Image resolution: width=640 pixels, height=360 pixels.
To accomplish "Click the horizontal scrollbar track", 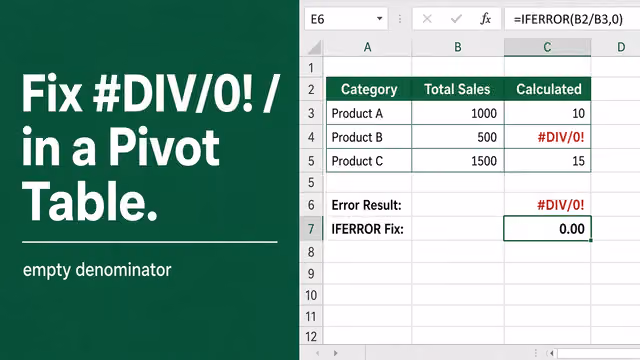I will coord(598,353).
